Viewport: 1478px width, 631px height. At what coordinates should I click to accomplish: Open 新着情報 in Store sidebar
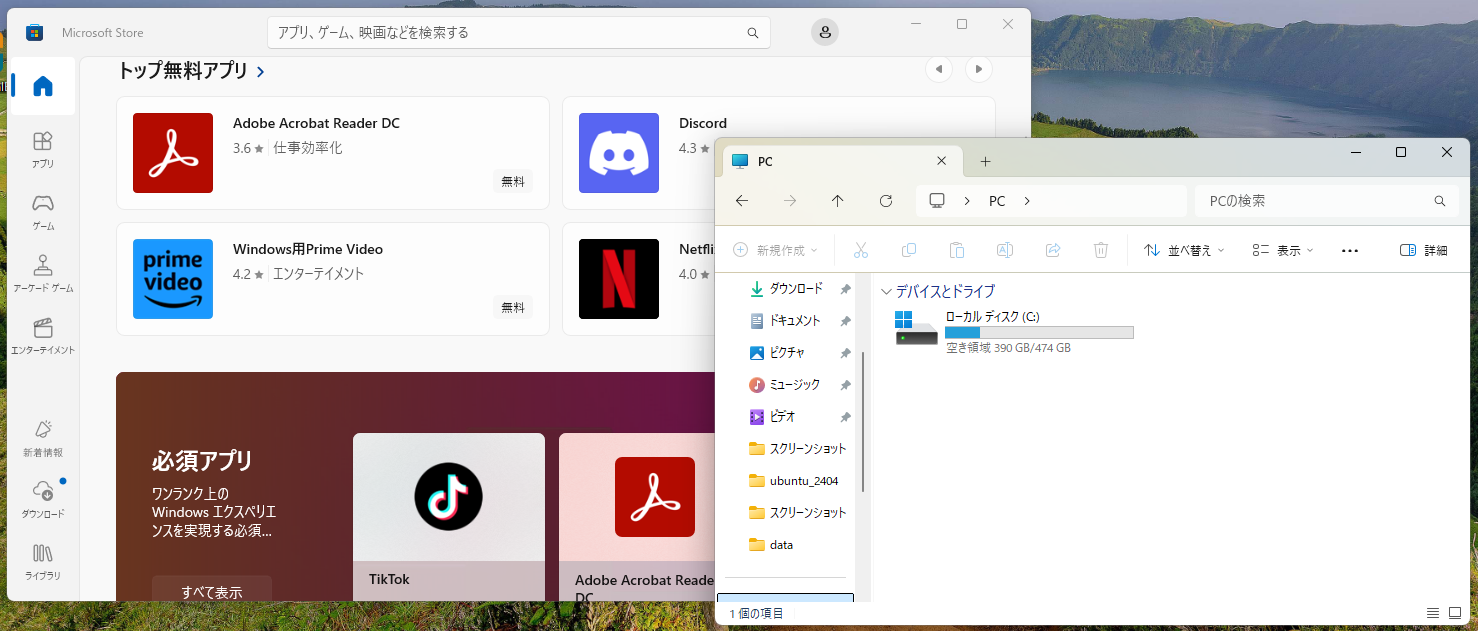(x=43, y=437)
